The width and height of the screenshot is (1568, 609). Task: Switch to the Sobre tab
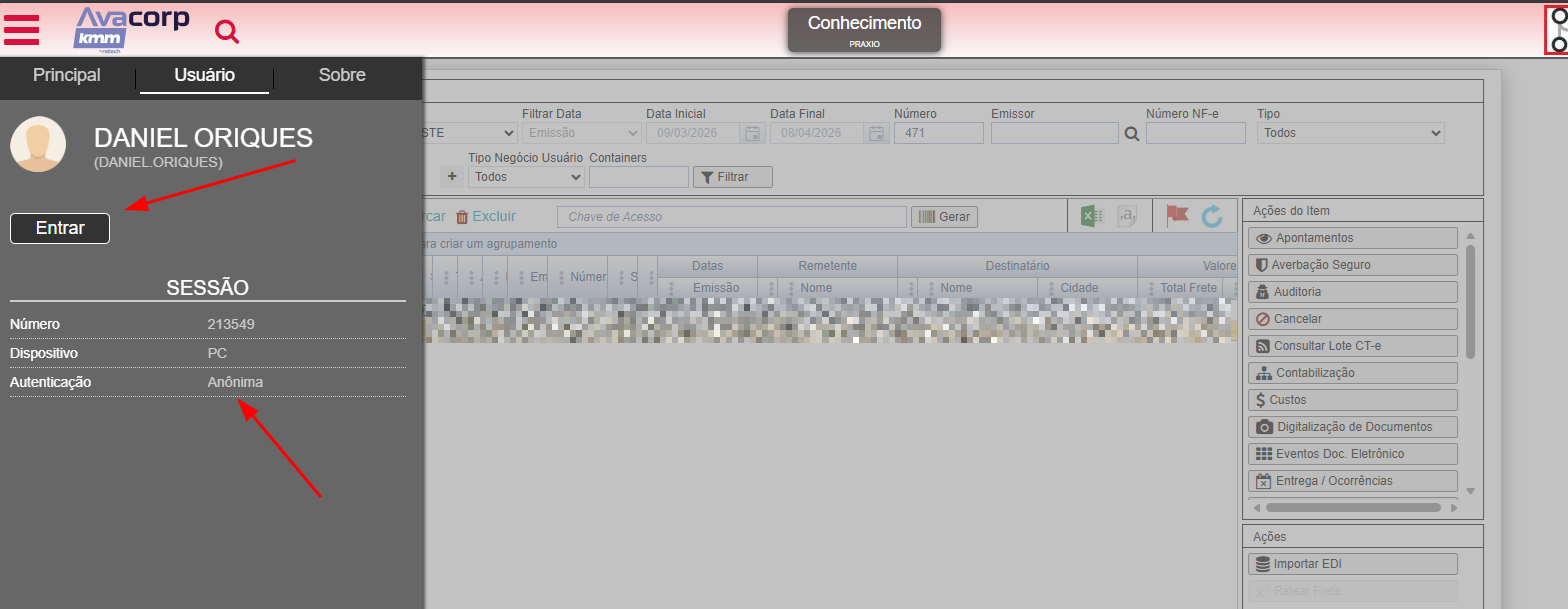coord(342,75)
